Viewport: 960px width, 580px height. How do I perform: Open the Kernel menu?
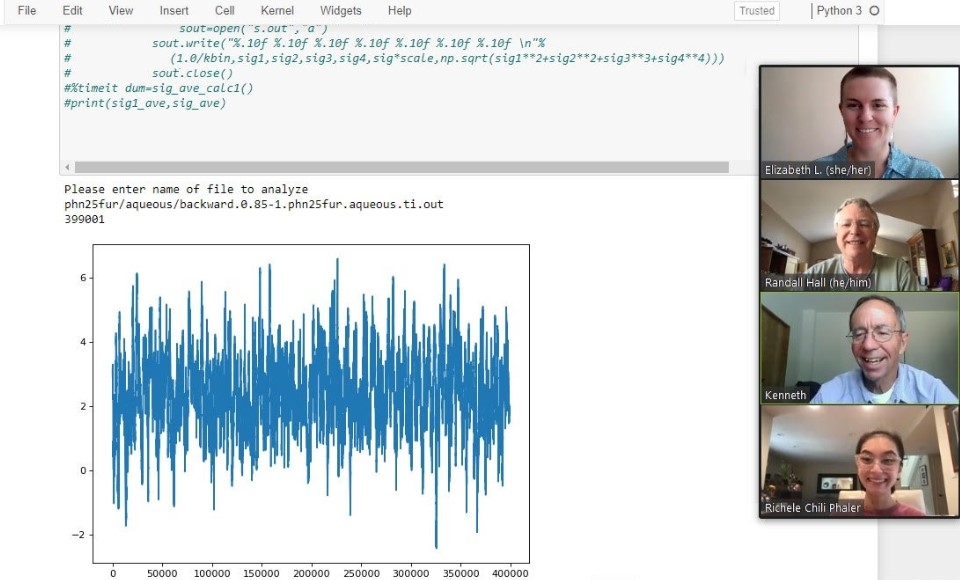click(277, 11)
